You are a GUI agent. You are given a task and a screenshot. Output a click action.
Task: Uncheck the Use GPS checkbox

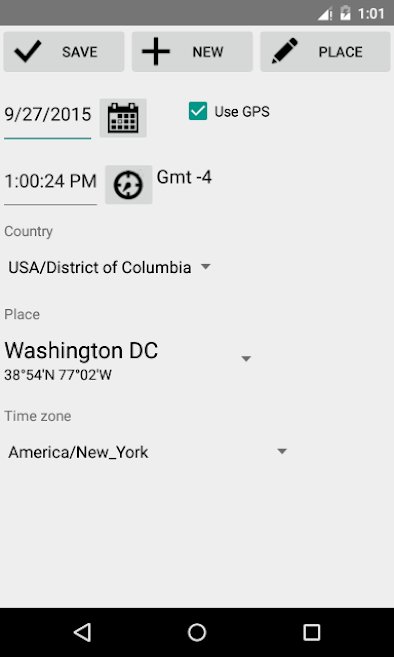198,111
